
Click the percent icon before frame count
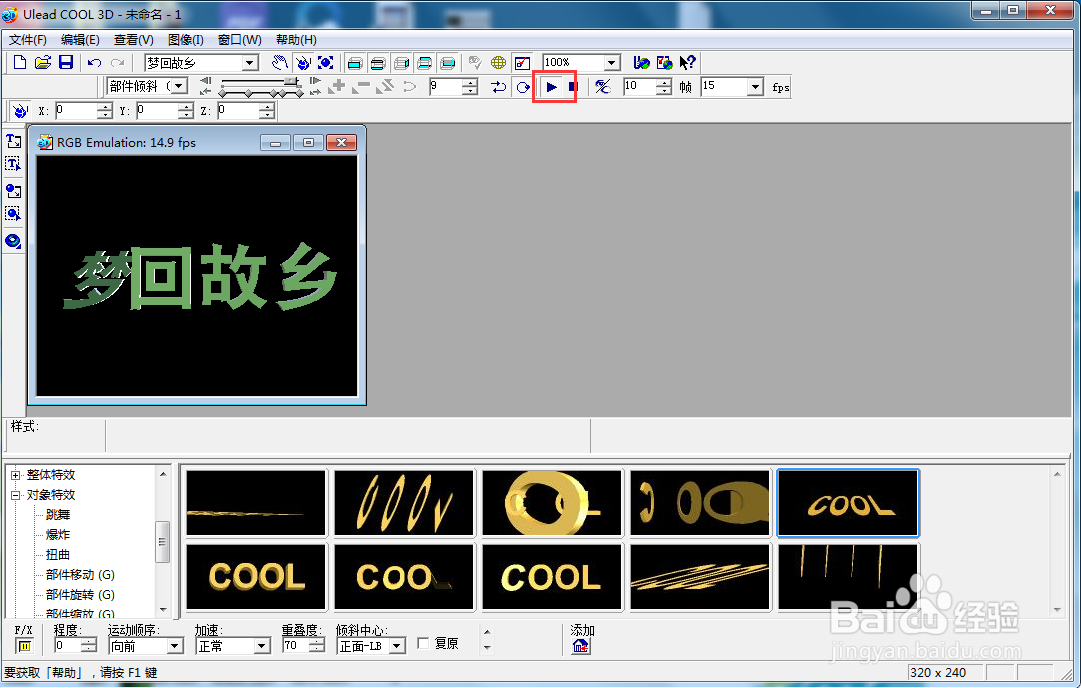pyautogui.click(x=603, y=87)
